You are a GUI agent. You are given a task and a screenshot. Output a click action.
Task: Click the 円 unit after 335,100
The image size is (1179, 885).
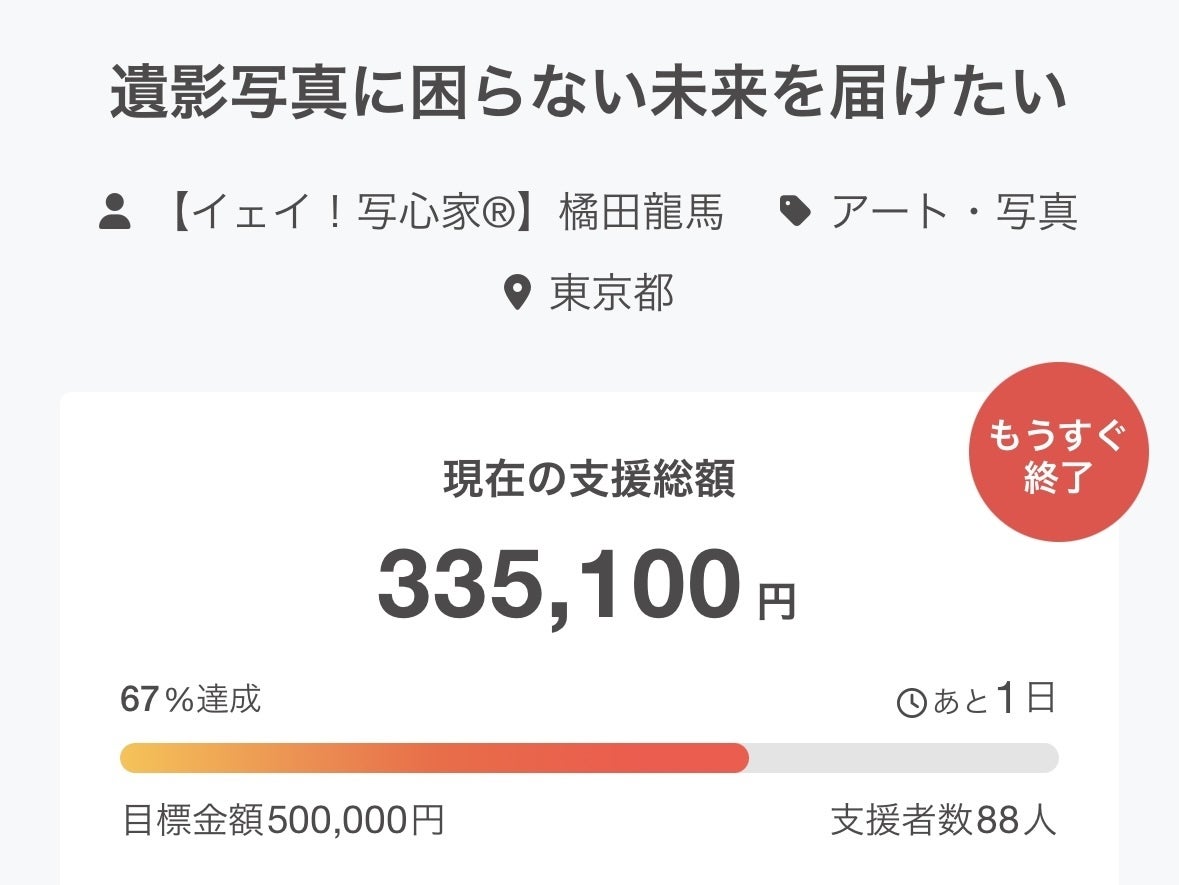point(776,603)
